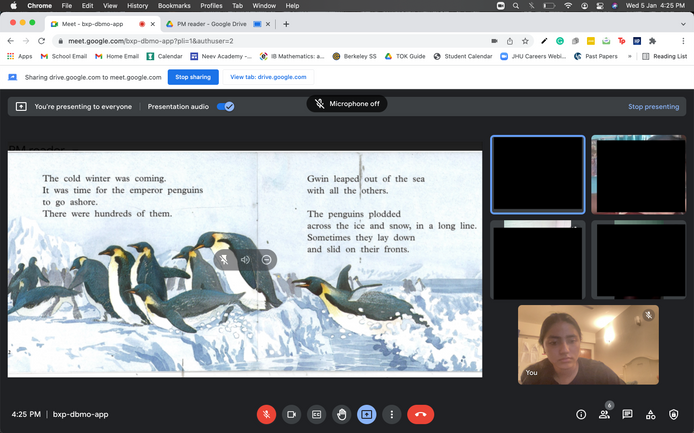
Task: Open the Apple menu
Action: coord(13,6)
